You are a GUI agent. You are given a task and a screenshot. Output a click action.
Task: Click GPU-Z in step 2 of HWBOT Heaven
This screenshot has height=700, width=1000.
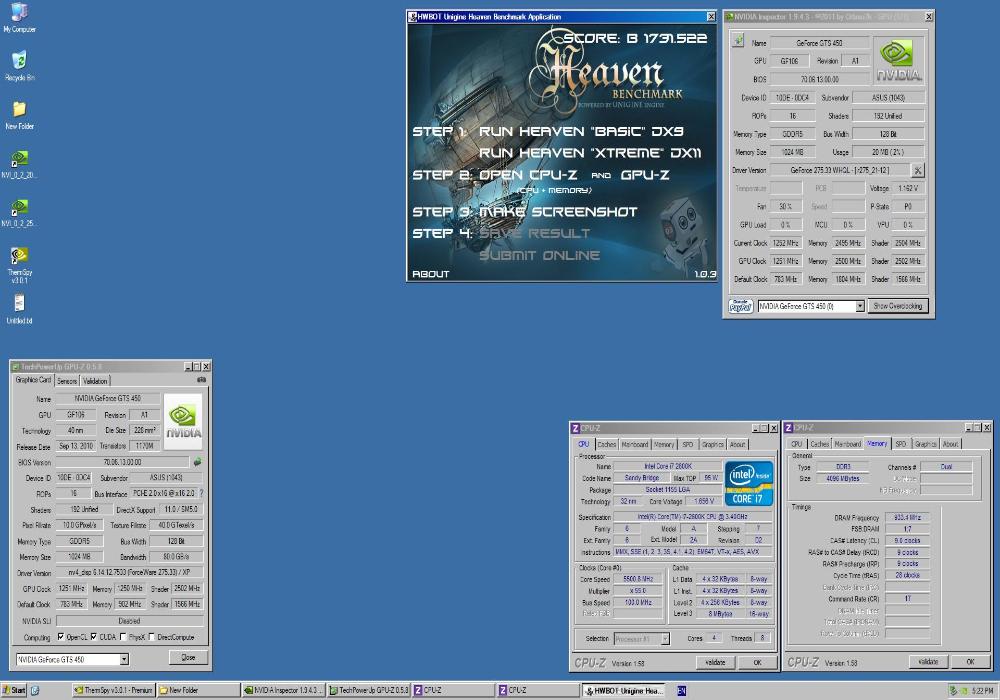[645, 175]
